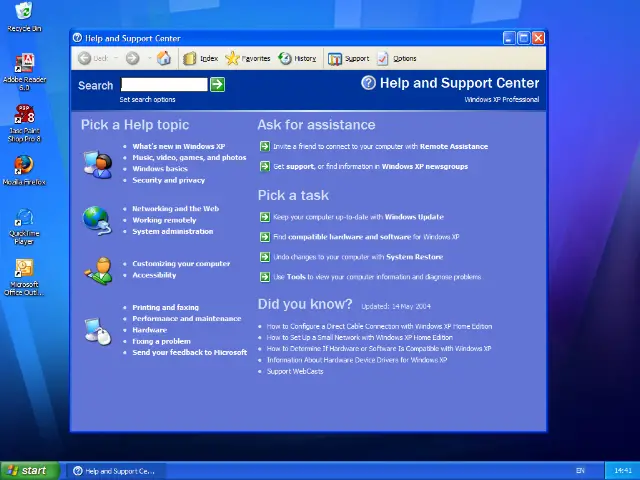Click the Forward arrow button
The height and width of the screenshot is (480, 640).
click(x=132, y=58)
